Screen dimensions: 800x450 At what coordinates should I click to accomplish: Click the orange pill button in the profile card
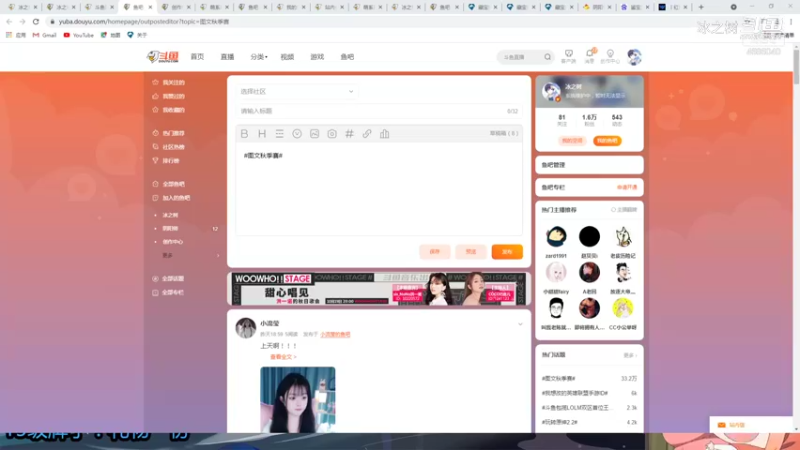(607, 141)
